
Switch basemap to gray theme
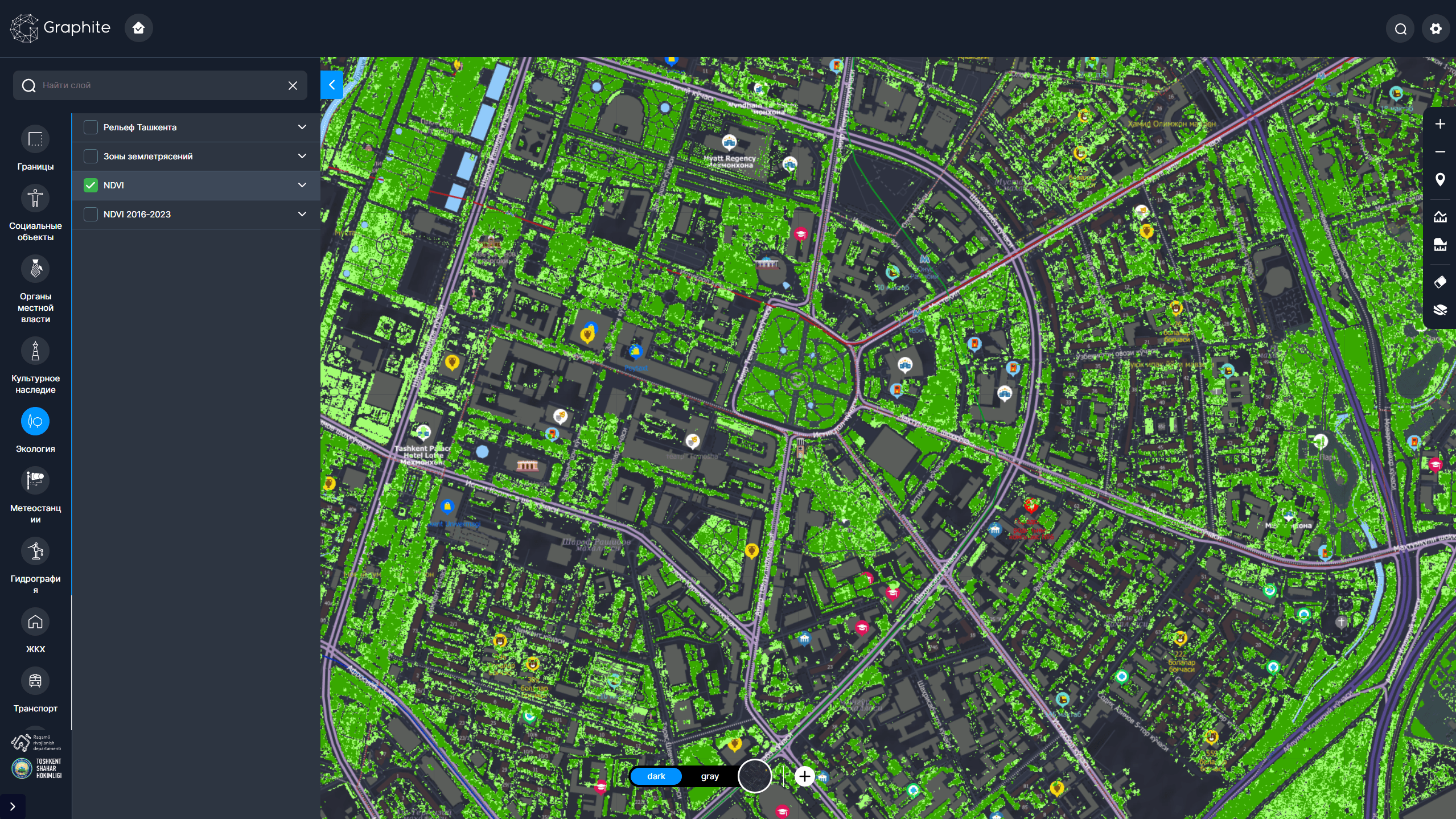point(709,776)
